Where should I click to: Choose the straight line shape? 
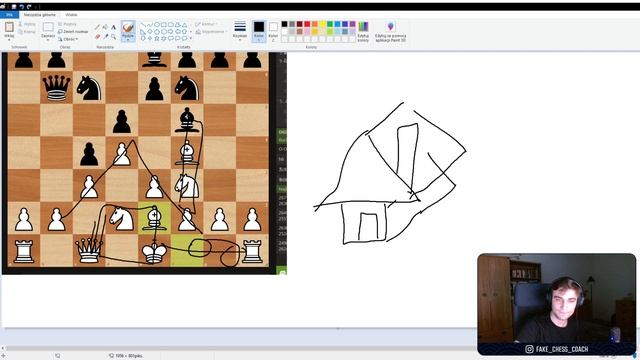[x=143, y=24]
